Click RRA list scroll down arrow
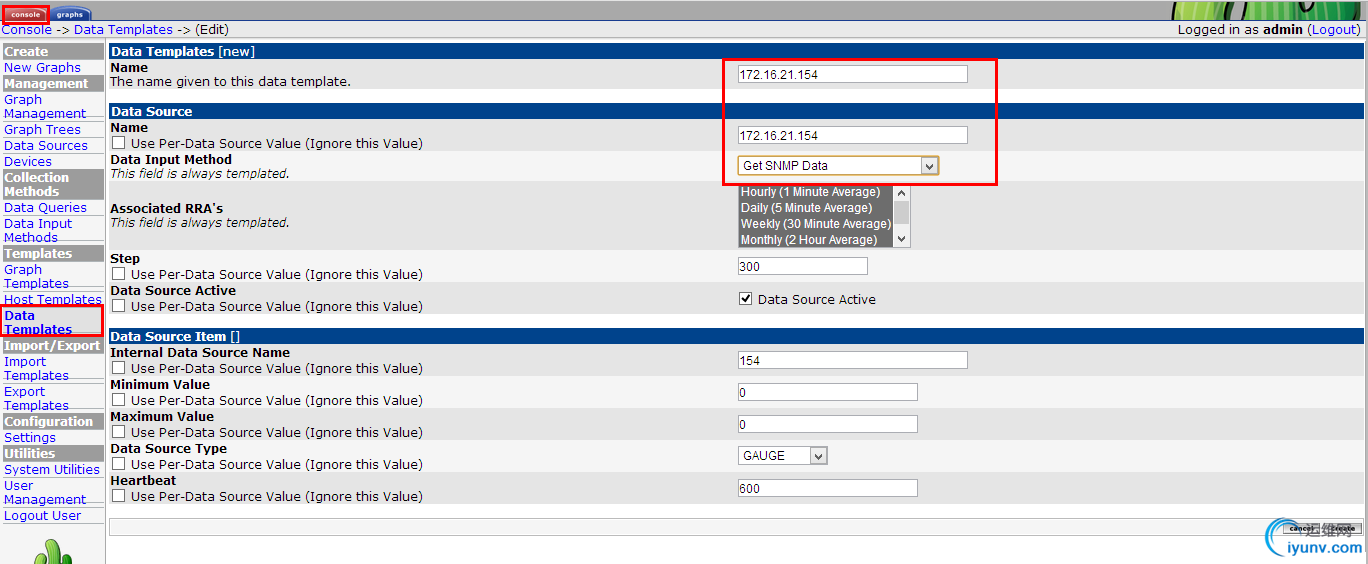The image size is (1368, 564). (902, 240)
